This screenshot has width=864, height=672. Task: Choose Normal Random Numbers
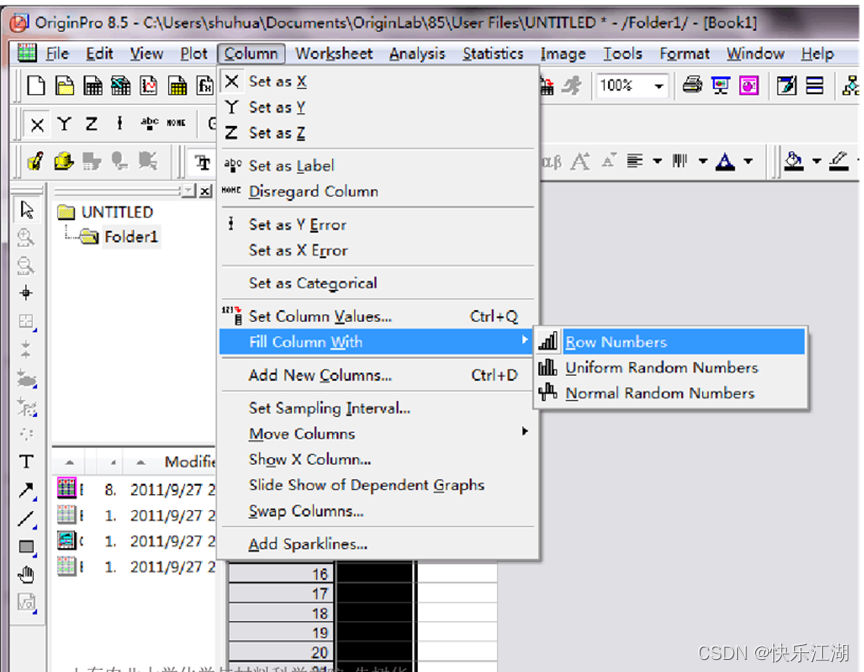[x=669, y=393]
